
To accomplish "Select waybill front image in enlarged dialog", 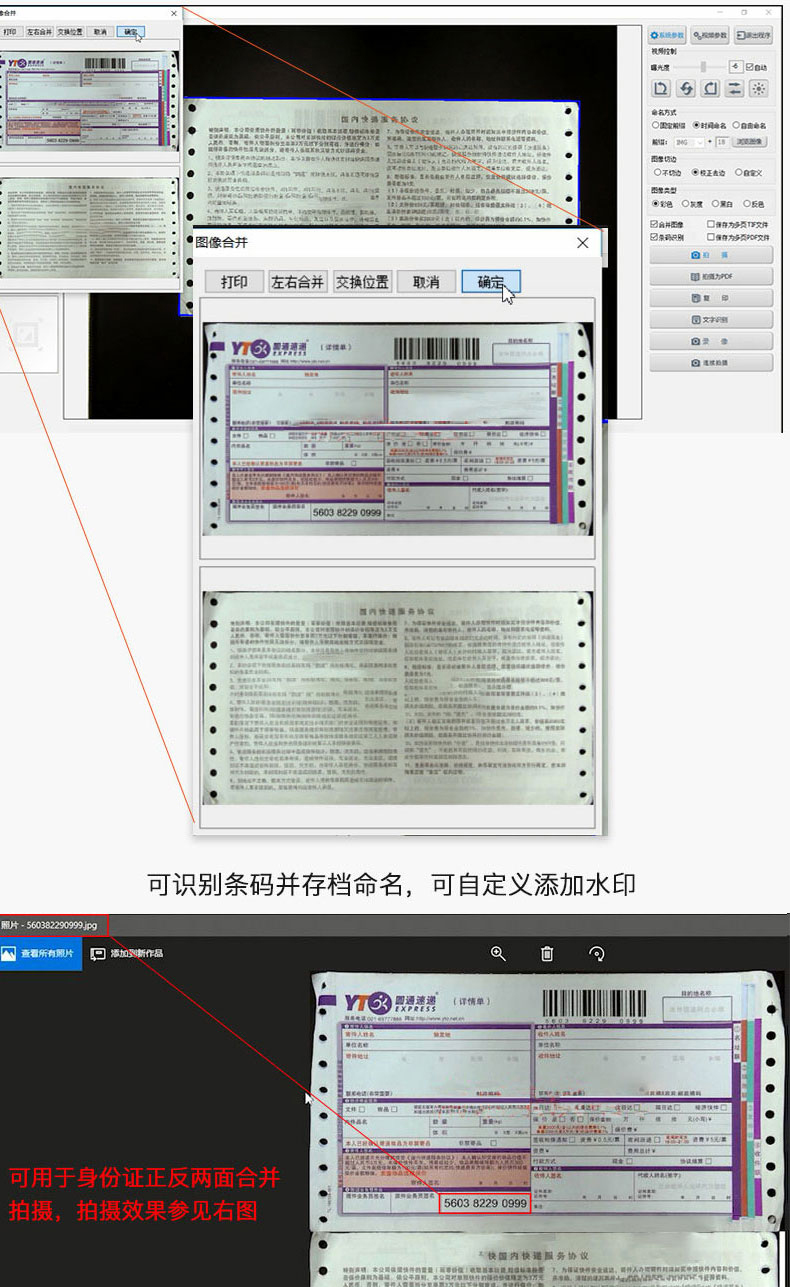I will pyautogui.click(x=397, y=428).
